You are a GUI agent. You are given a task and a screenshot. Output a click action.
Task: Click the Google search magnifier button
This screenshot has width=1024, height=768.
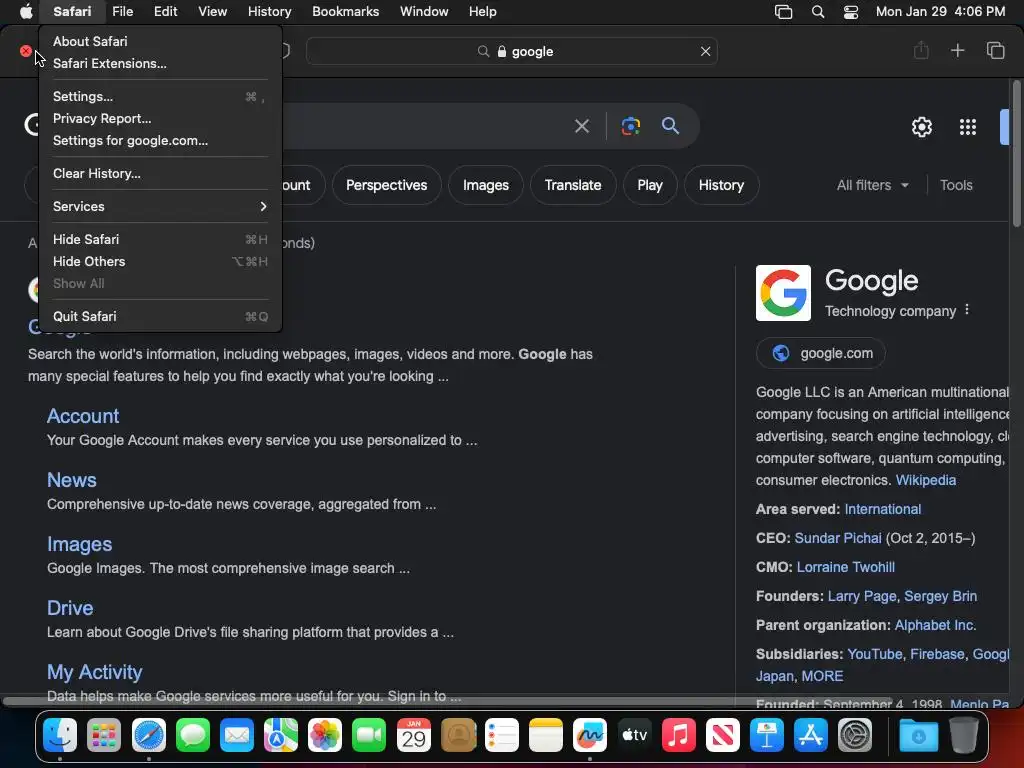point(670,125)
